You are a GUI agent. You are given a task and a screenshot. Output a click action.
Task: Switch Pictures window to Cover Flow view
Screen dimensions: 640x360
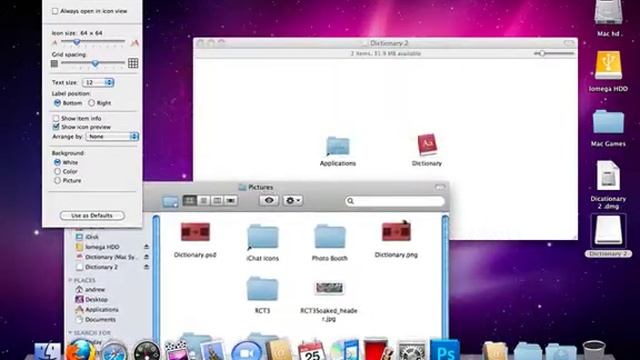[x=231, y=200]
